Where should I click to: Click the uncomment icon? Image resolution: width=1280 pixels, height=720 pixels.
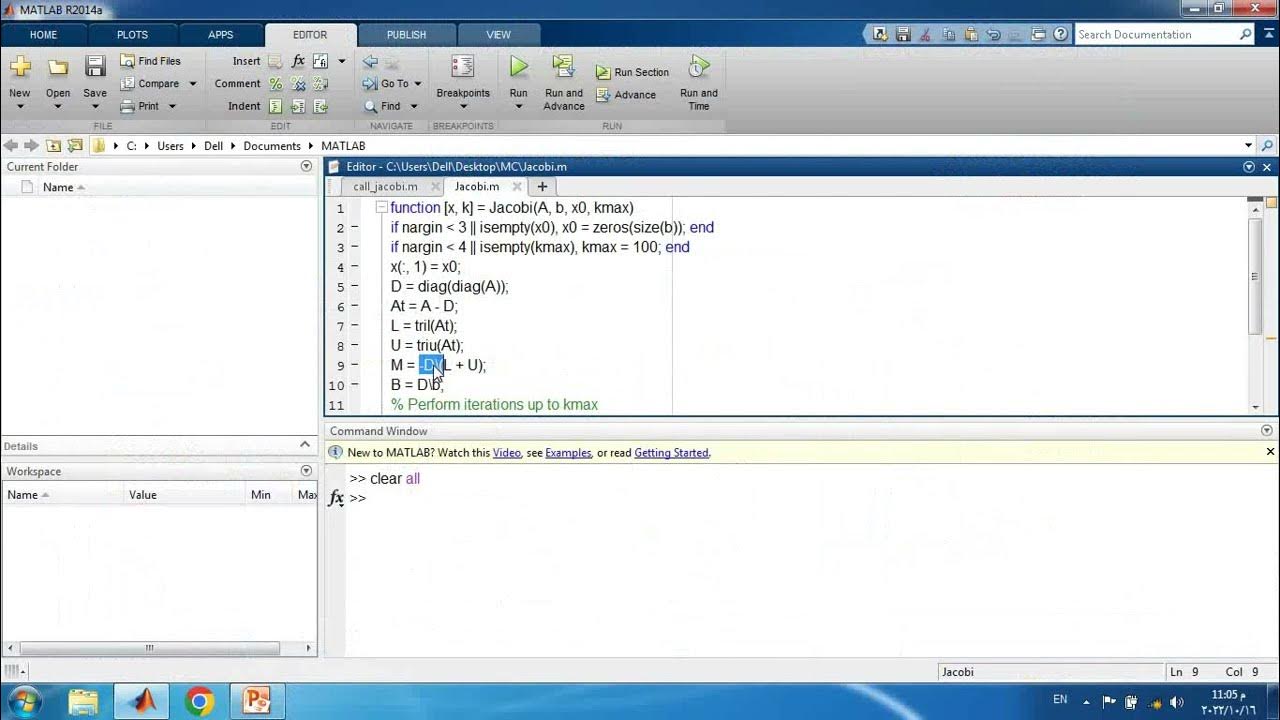point(298,84)
